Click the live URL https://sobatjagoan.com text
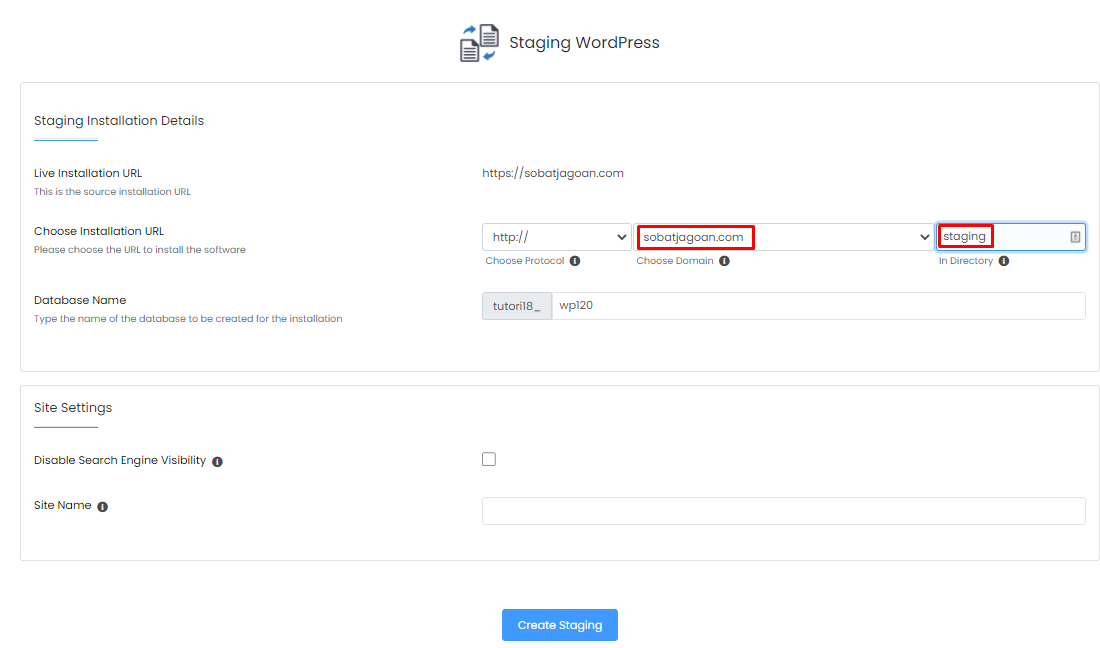This screenshot has width=1100, height=648. 553,173
